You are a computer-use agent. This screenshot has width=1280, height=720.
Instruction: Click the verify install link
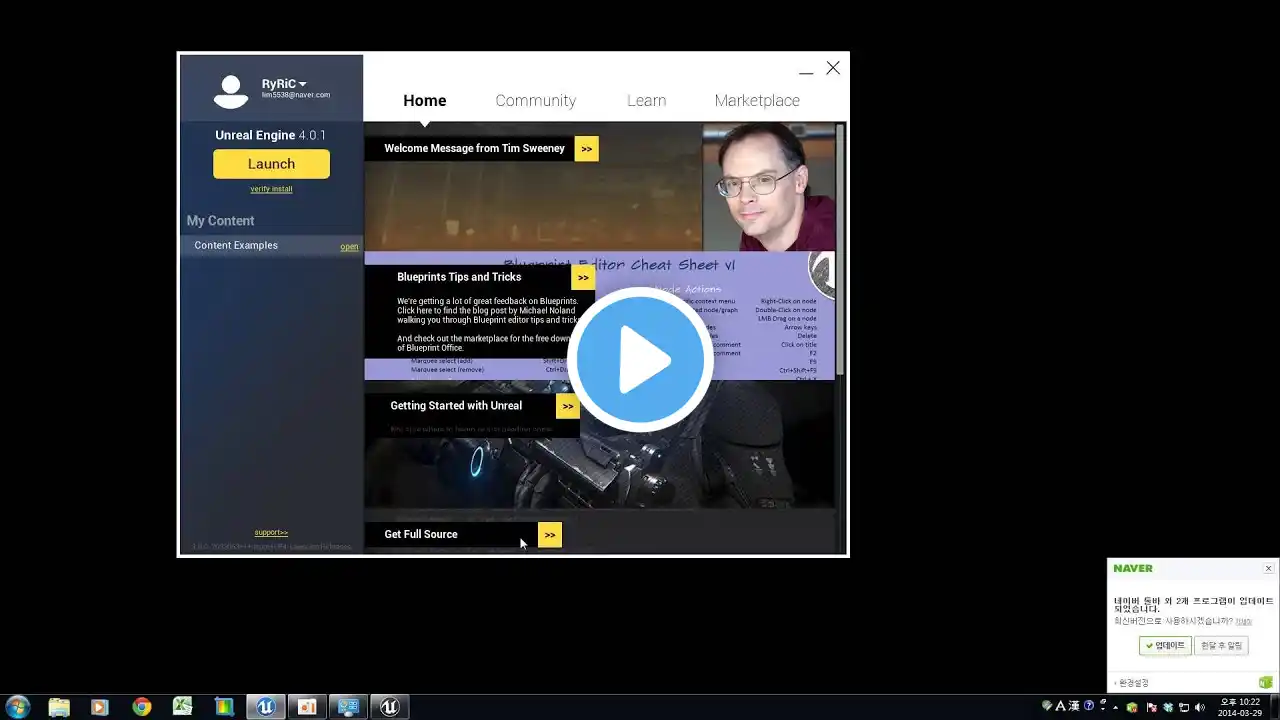click(271, 189)
